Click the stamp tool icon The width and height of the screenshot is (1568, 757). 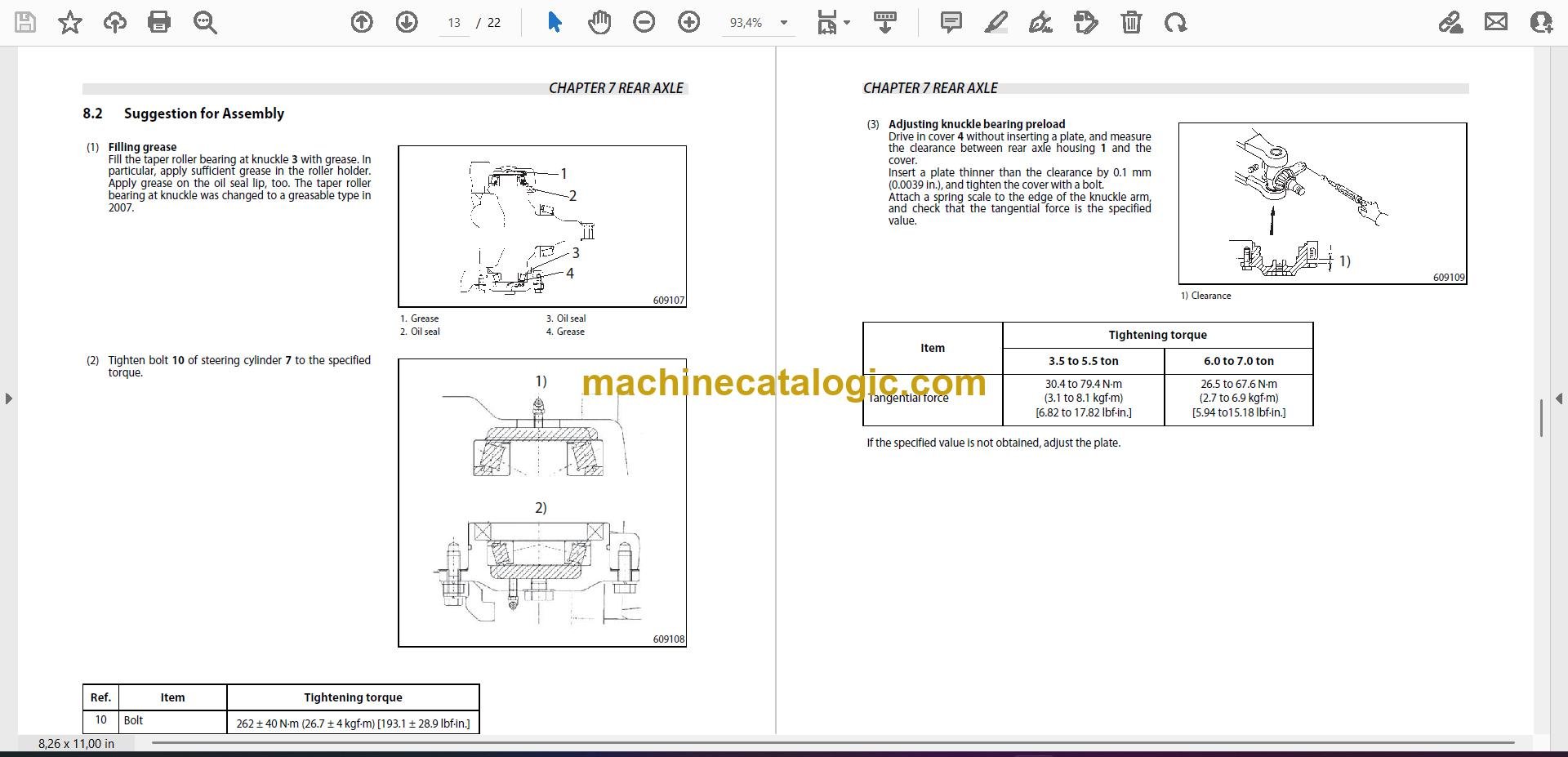point(1086,22)
